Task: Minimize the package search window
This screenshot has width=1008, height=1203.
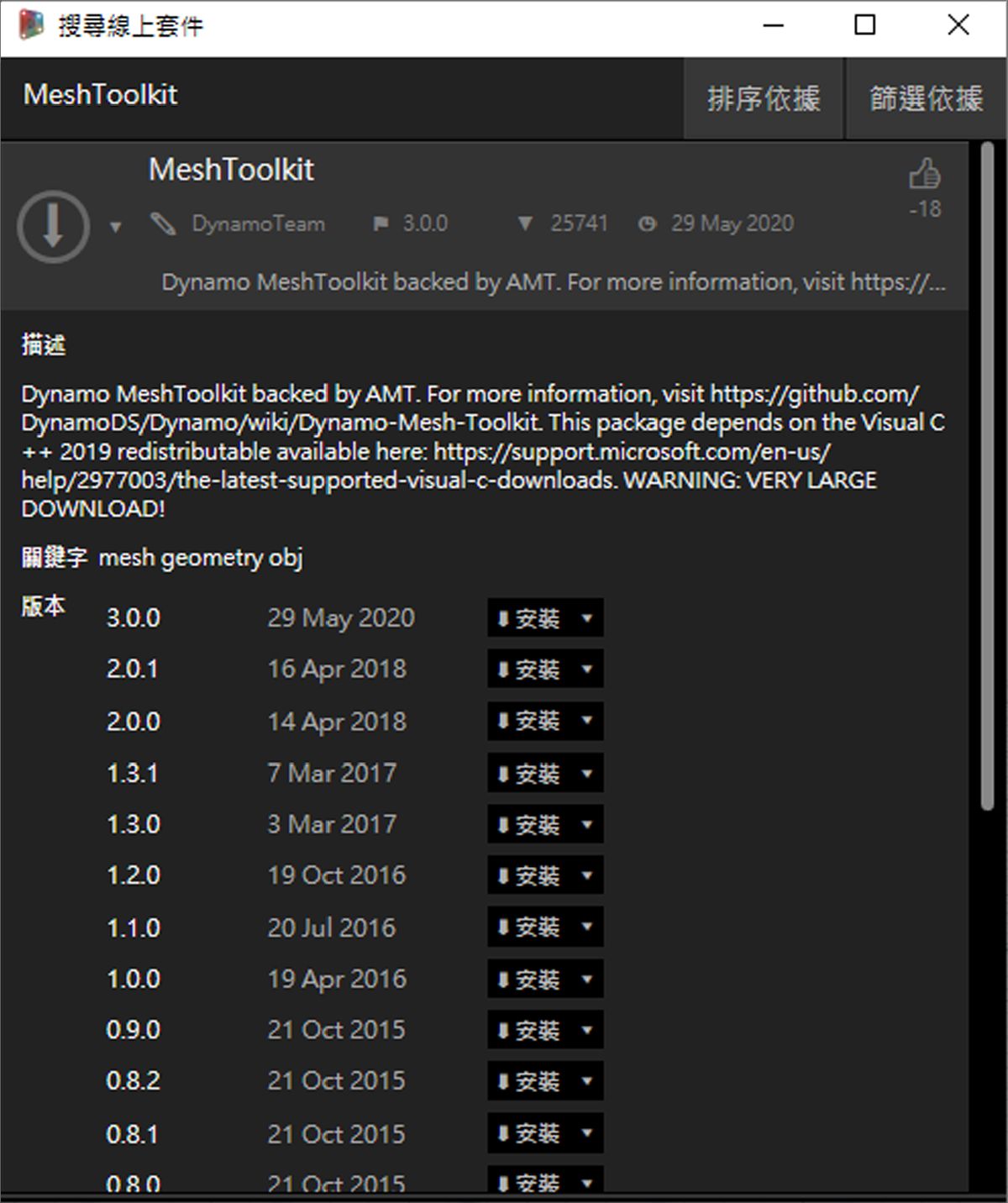Action: pyautogui.click(x=774, y=25)
